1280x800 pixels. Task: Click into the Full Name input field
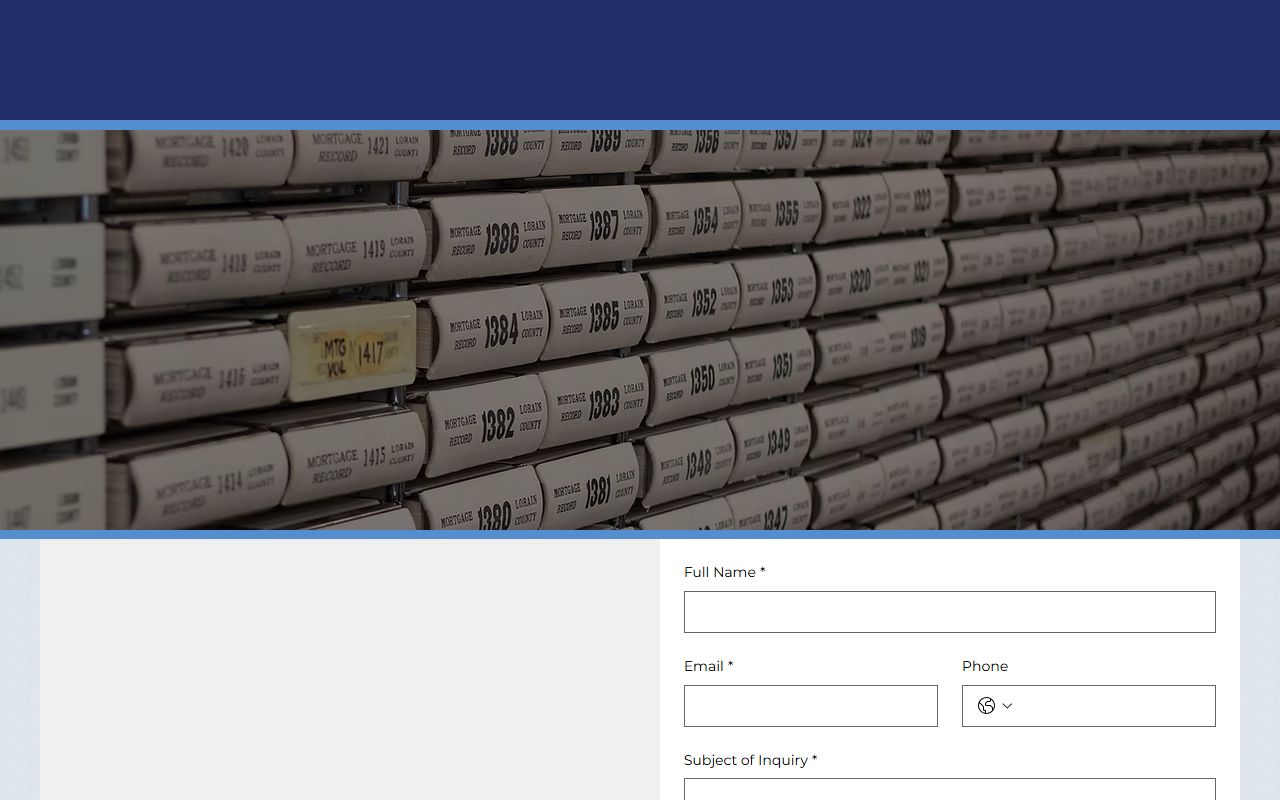point(949,612)
